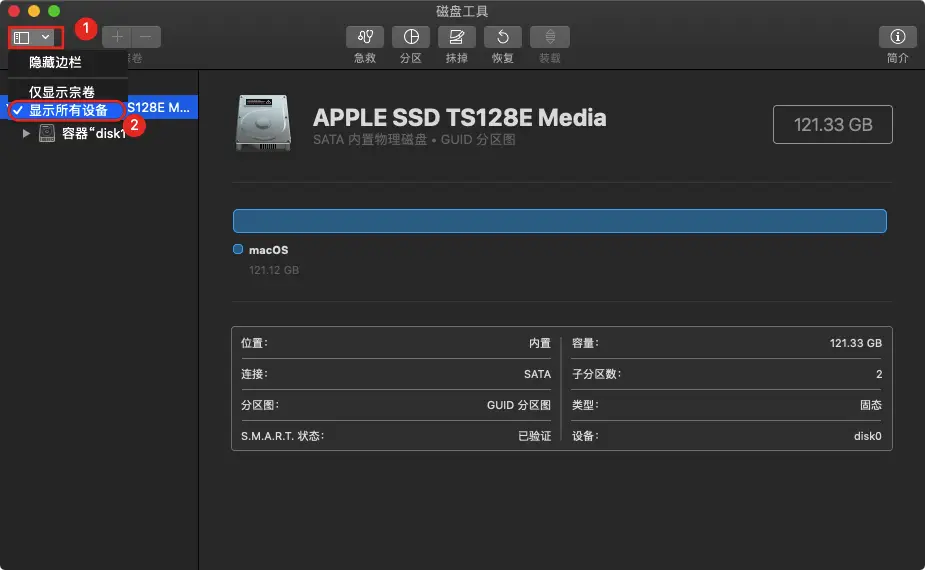Viewport: 925px width, 570px height.
Task: Expand the 容器 disk1 disclosure triangle
Action: coord(26,134)
